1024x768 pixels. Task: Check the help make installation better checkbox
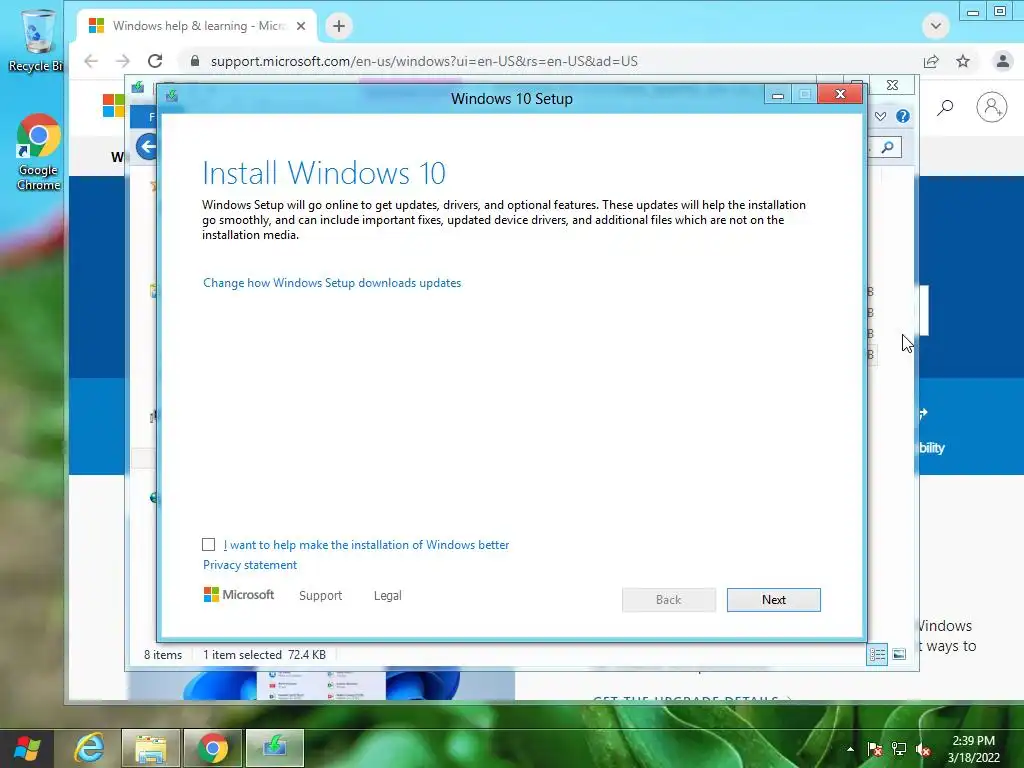208,545
